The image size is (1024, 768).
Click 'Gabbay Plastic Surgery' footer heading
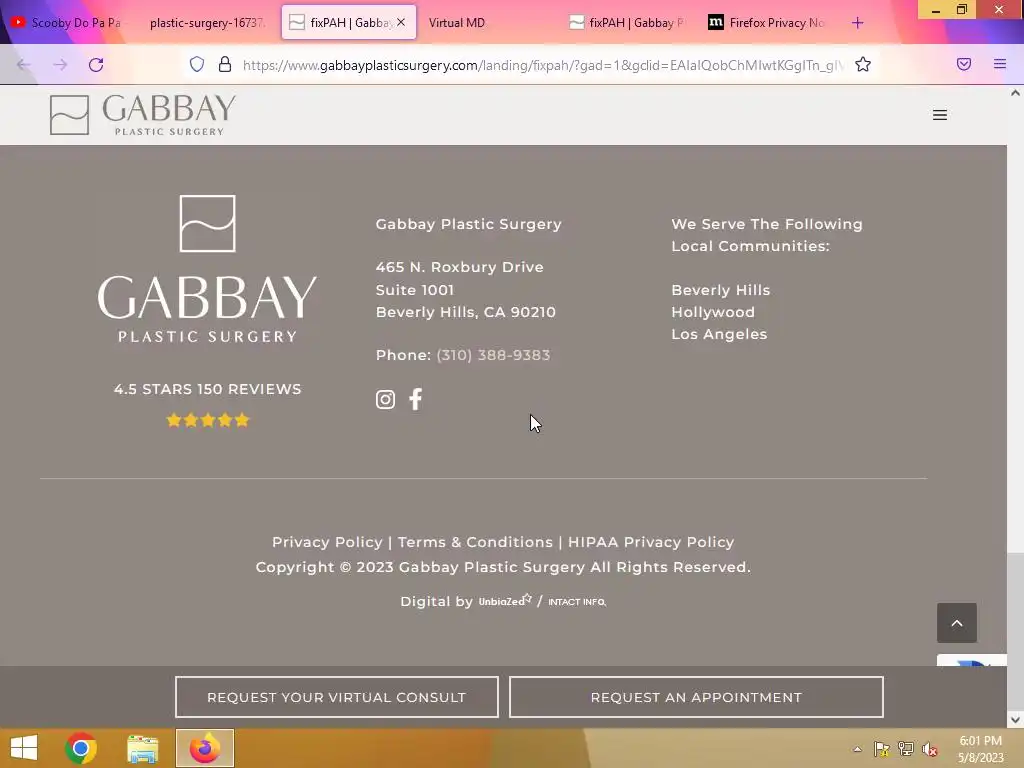(468, 224)
